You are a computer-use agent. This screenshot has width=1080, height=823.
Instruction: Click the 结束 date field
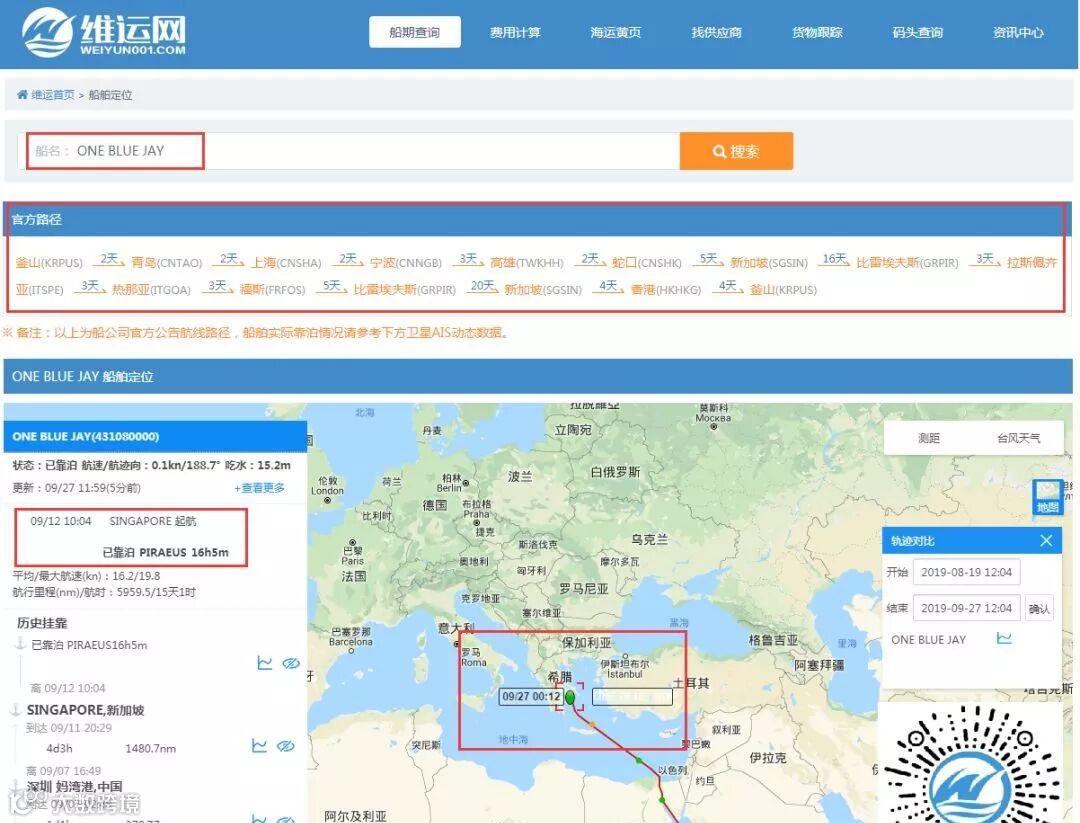(966, 608)
